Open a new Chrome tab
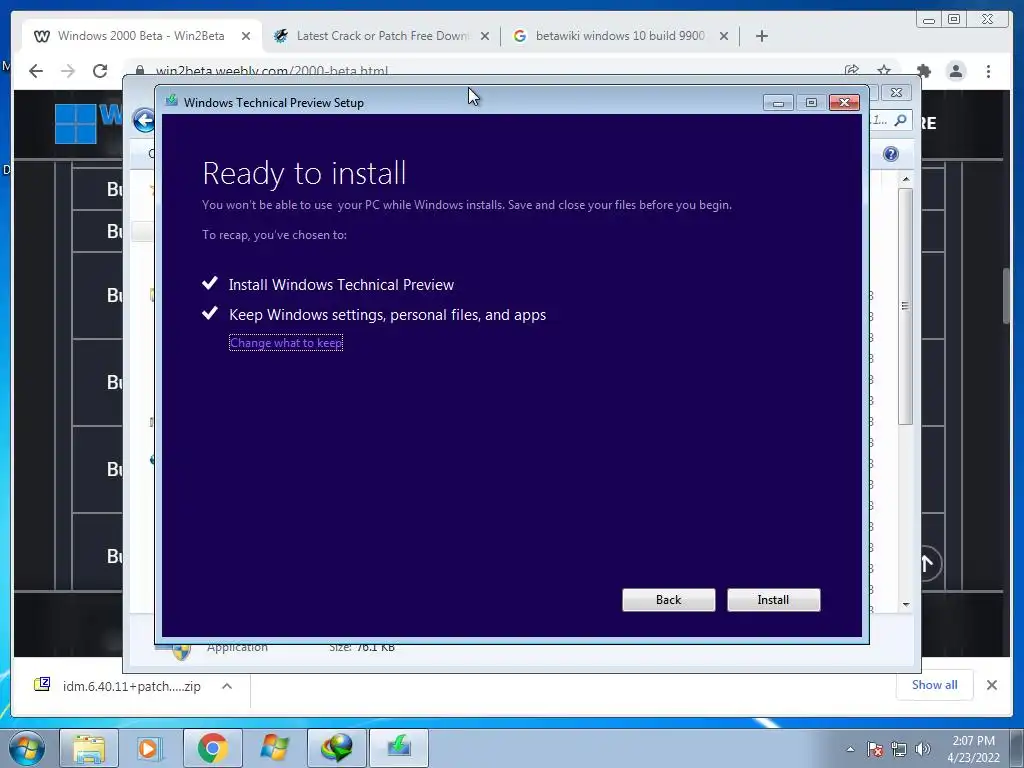The height and width of the screenshot is (768, 1024). pyautogui.click(x=761, y=36)
